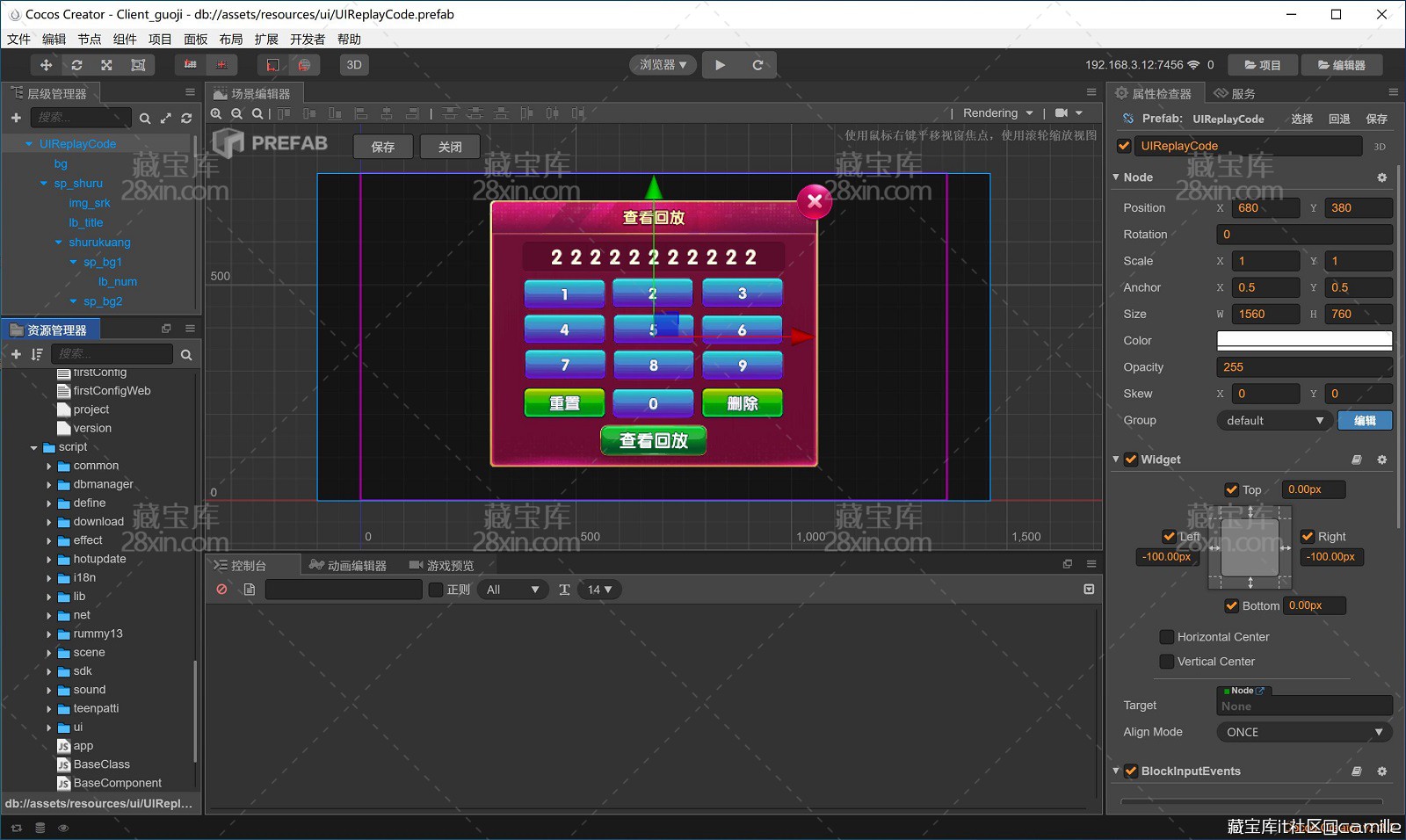Open the scene camera dropdown
Viewport: 1406px width, 840px height.
click(x=1069, y=113)
